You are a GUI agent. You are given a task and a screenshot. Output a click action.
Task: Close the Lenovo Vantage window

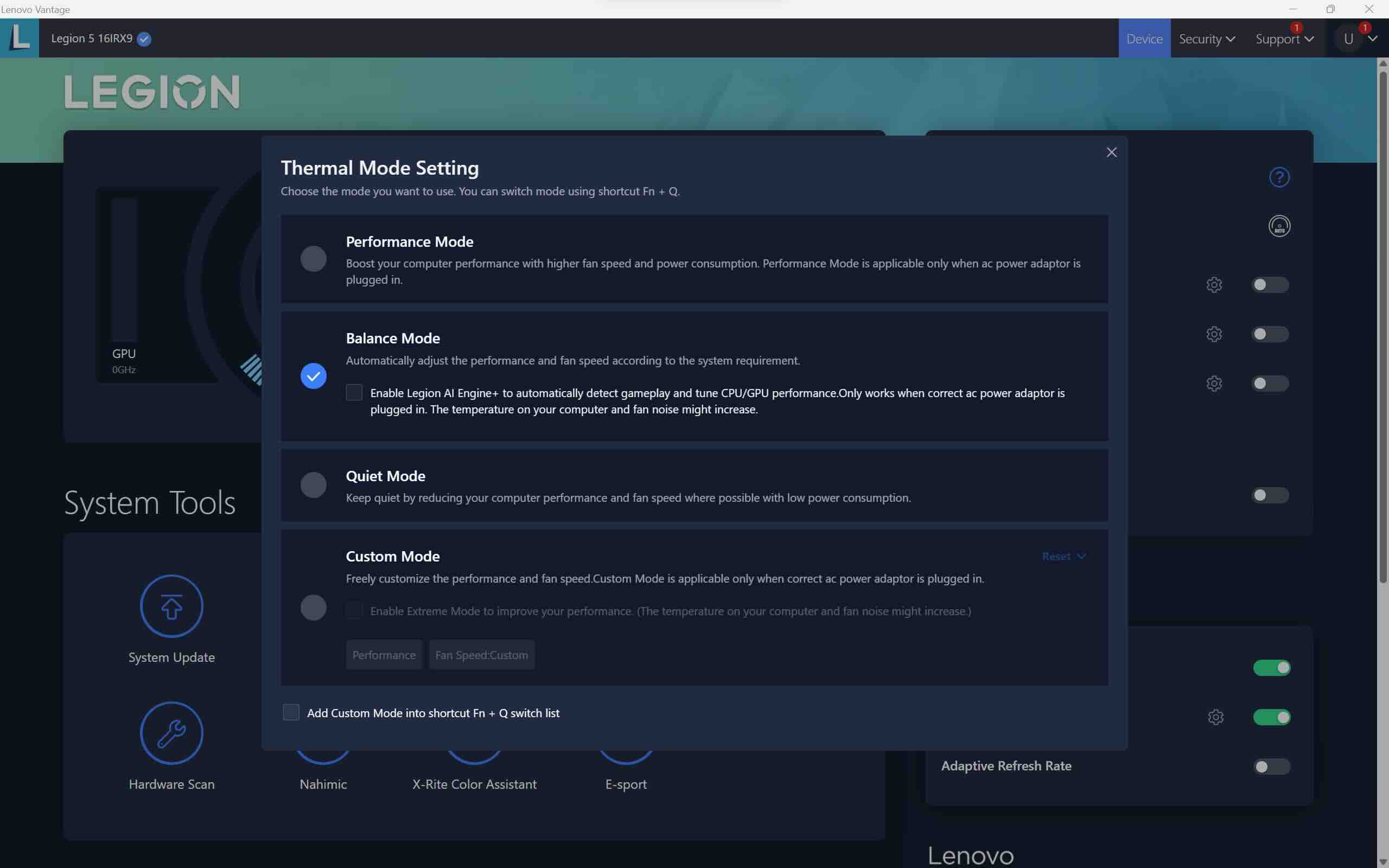(x=1369, y=9)
